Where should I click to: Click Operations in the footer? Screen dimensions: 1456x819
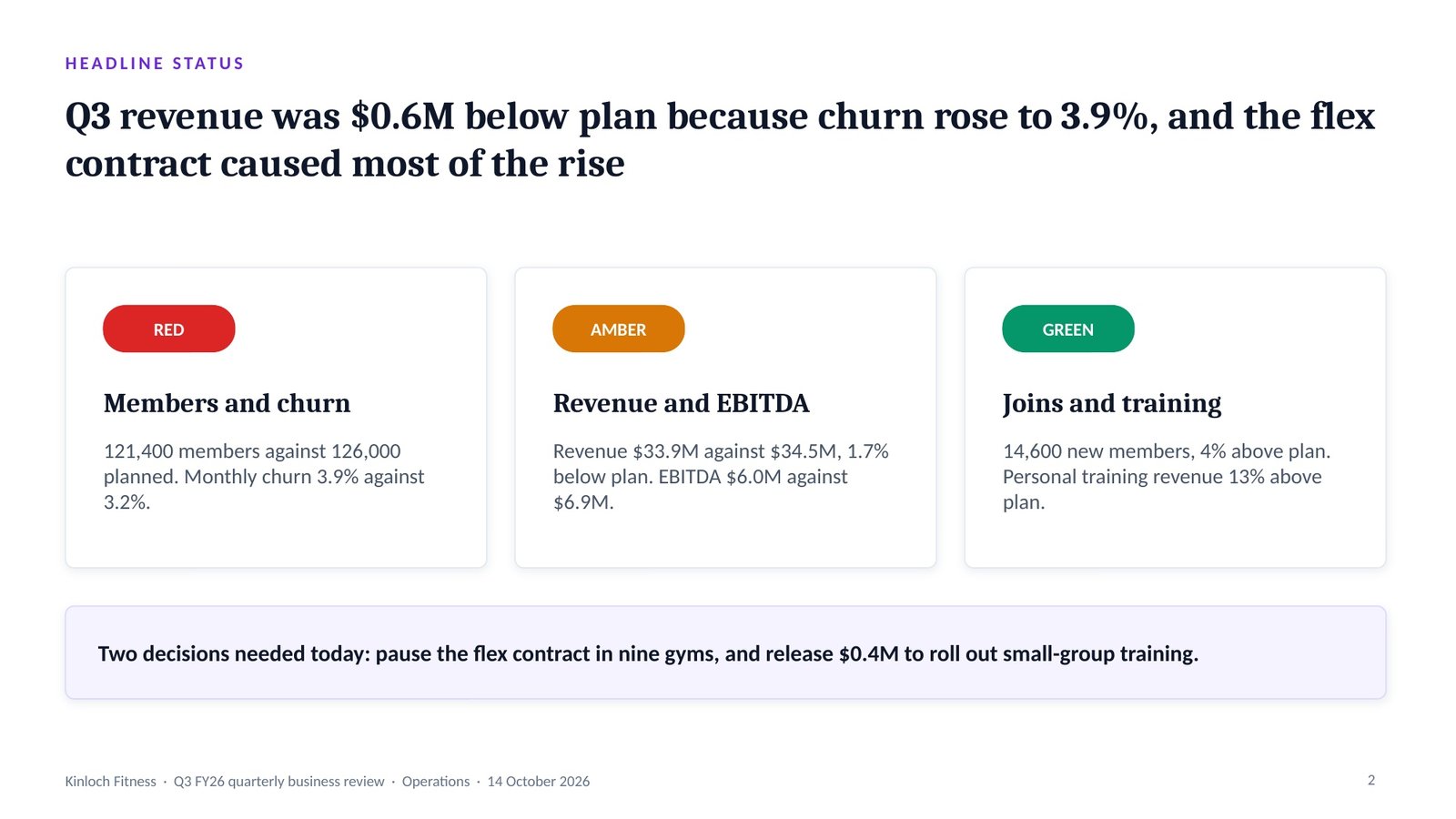click(x=436, y=782)
